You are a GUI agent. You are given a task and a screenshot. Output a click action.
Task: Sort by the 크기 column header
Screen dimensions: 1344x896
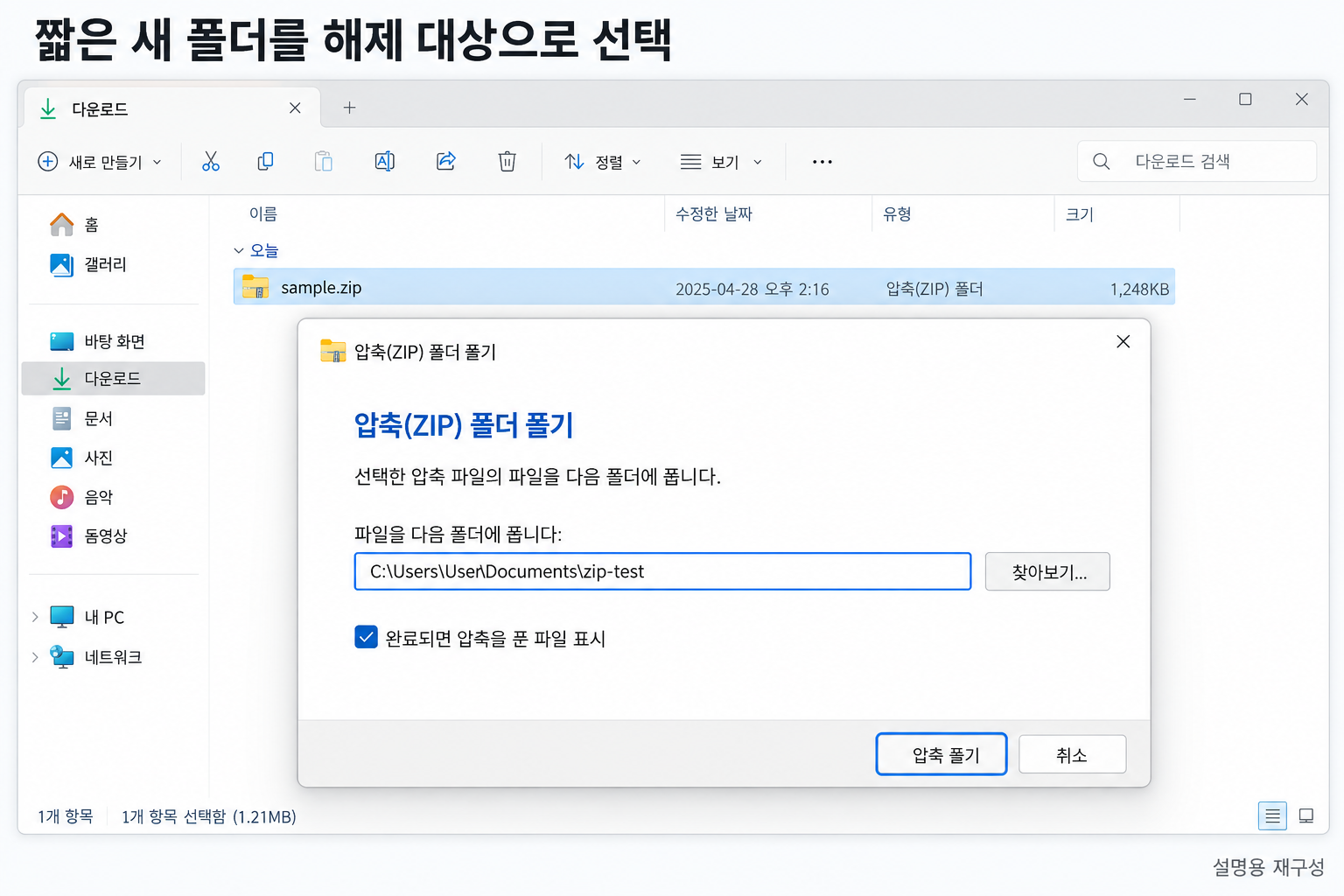[x=1080, y=214]
